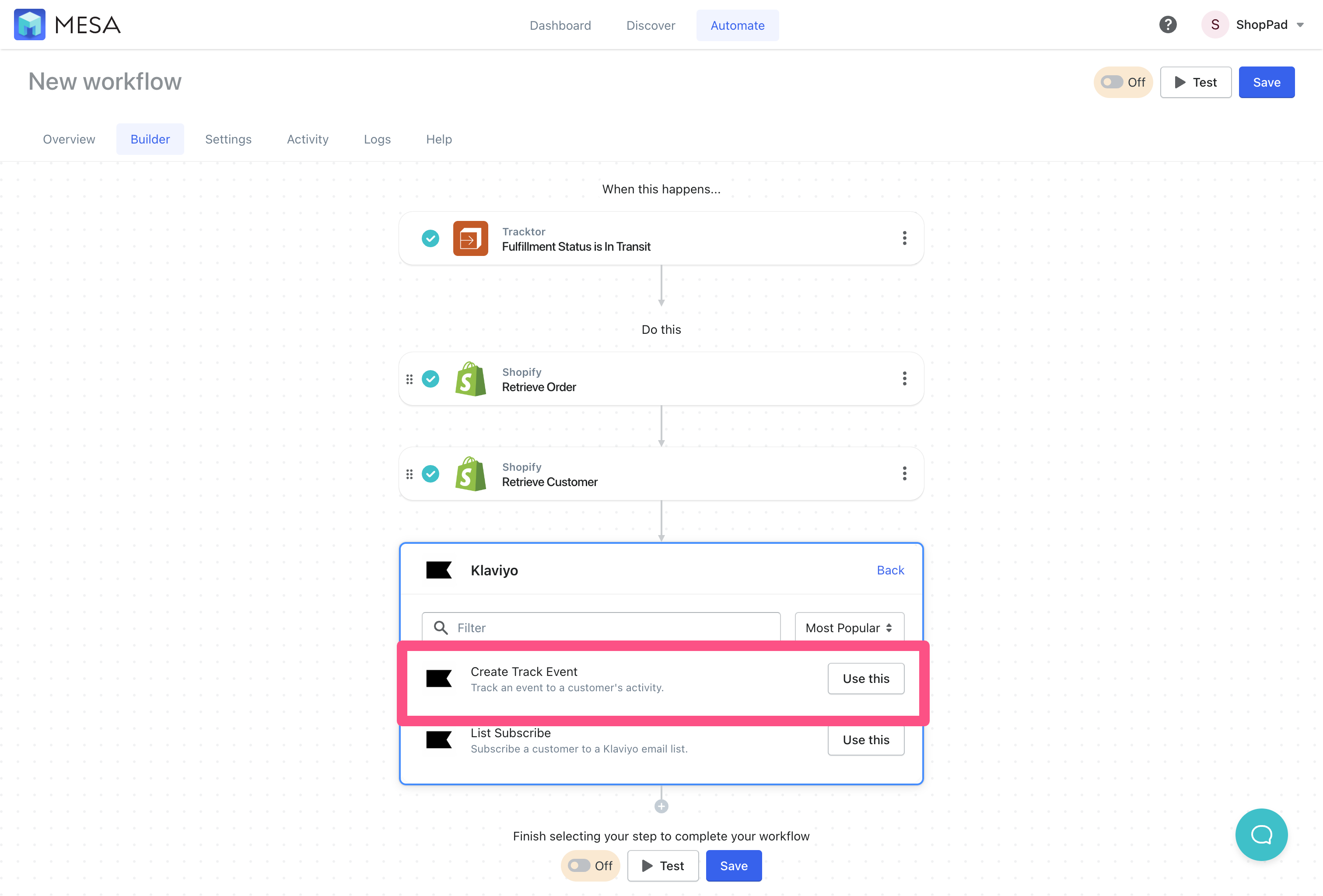Click Shopify icon on Retrieve Customer step
This screenshot has height=896, width=1323.
pos(470,474)
